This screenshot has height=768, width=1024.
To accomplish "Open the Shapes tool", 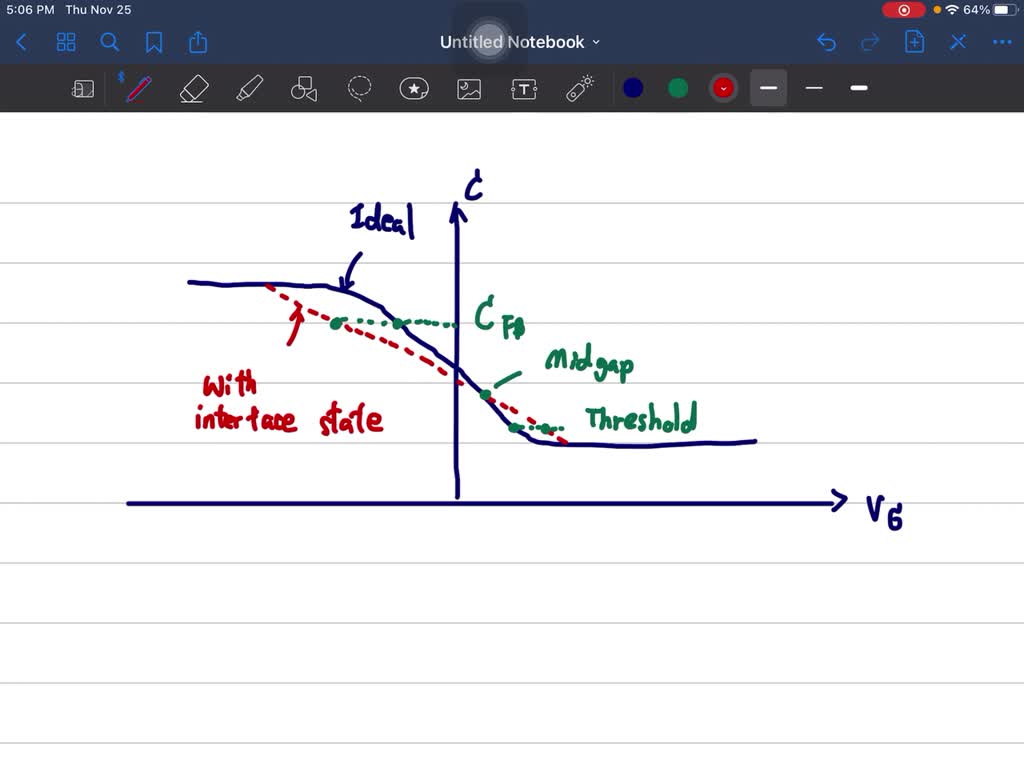I will click(303, 88).
